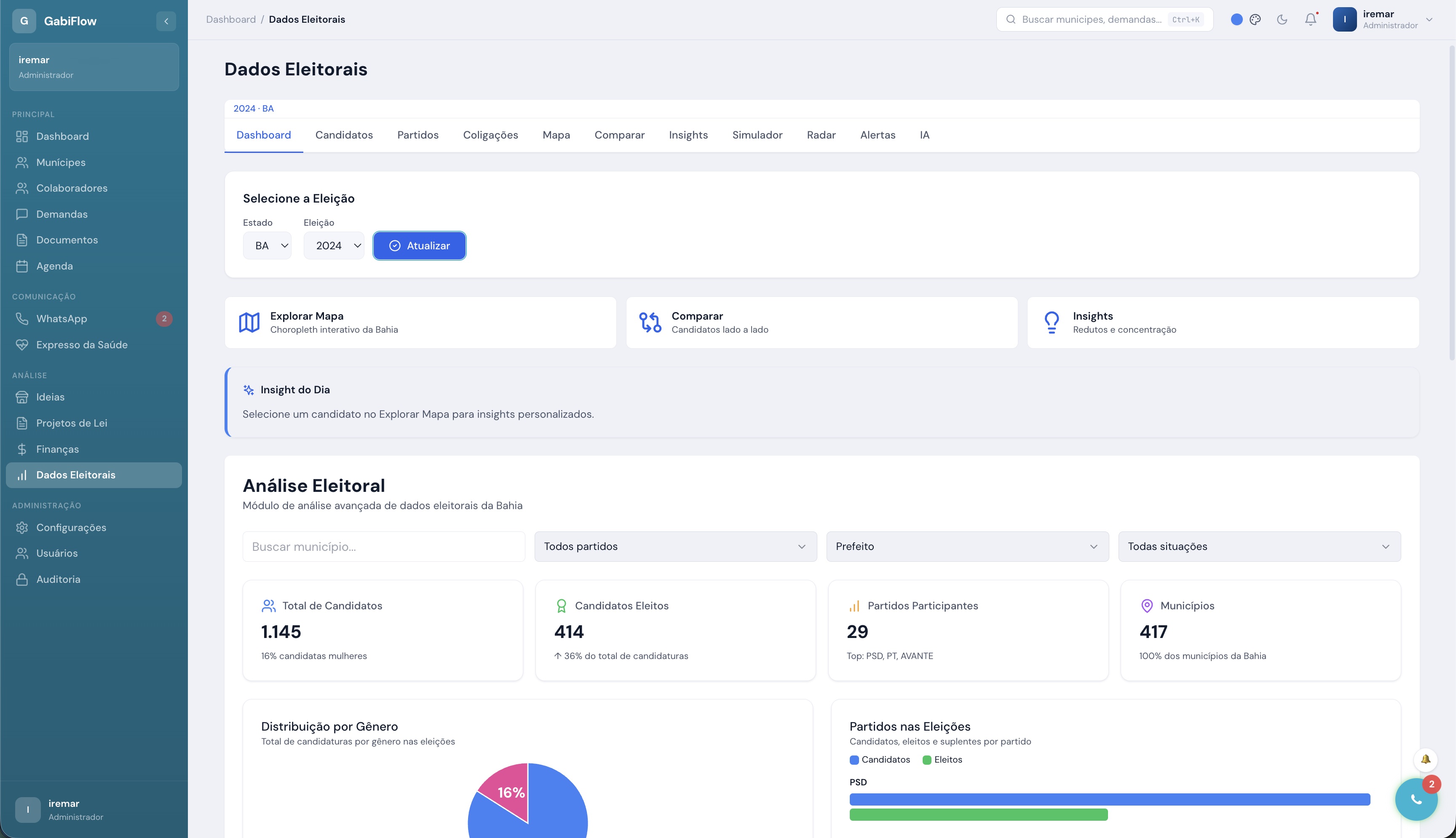Expand the Prefeito position filter dropdown
The height and width of the screenshot is (838, 1456).
[968, 547]
